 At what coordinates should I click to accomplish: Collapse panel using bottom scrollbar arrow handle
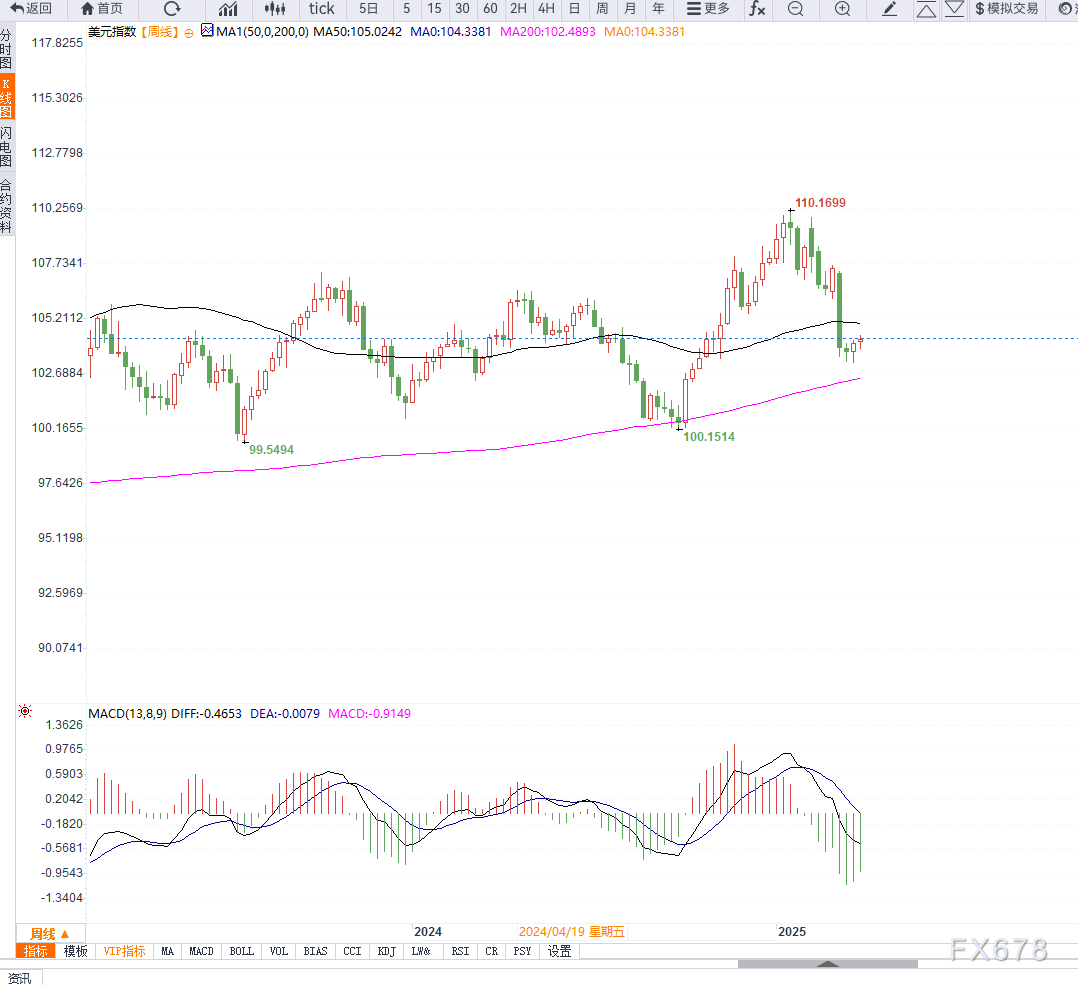point(827,964)
